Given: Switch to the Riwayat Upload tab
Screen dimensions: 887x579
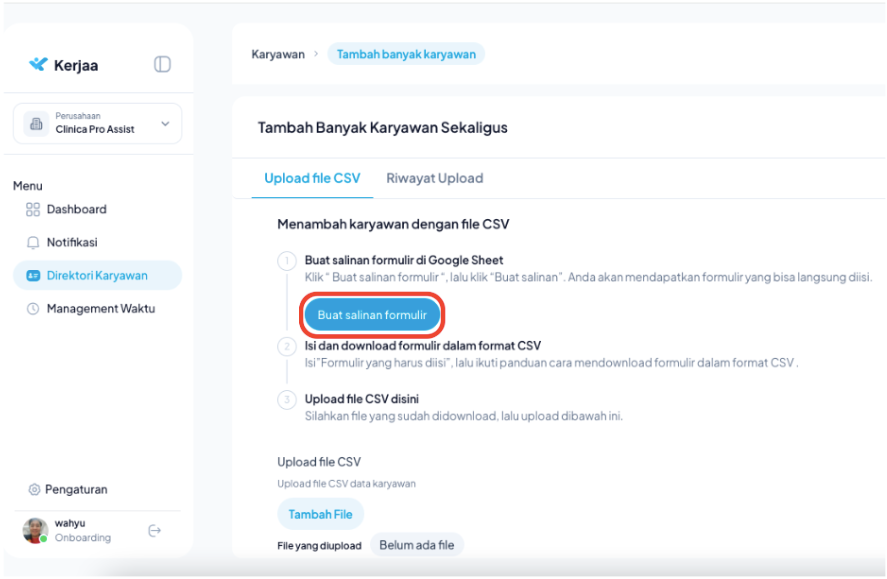Looking at the screenshot, I should click(434, 178).
